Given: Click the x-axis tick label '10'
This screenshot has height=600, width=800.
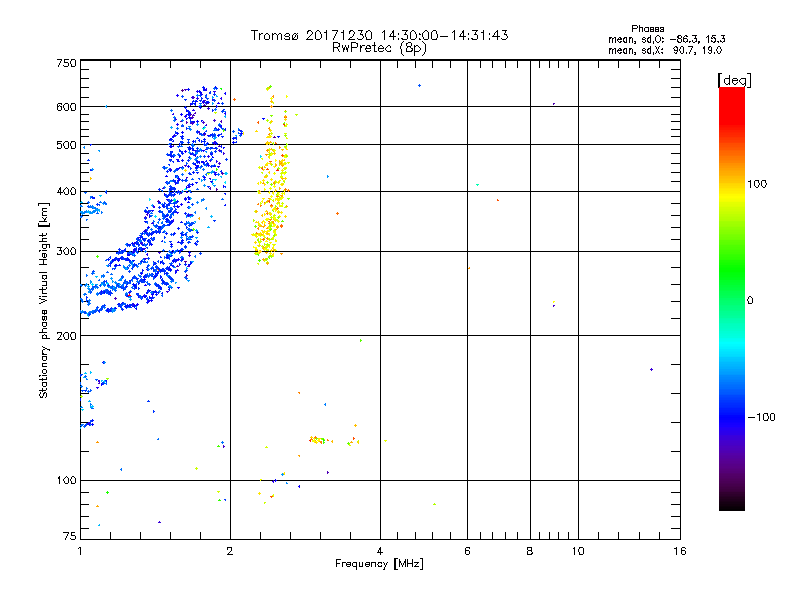Looking at the screenshot, I should pyautogui.click(x=578, y=551).
